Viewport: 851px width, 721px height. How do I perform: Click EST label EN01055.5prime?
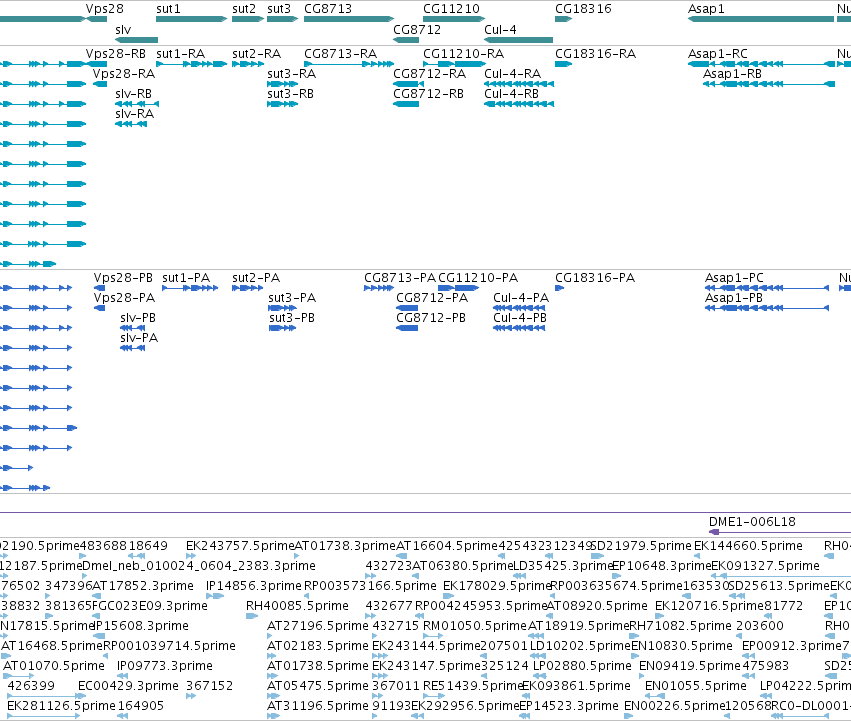696,686
